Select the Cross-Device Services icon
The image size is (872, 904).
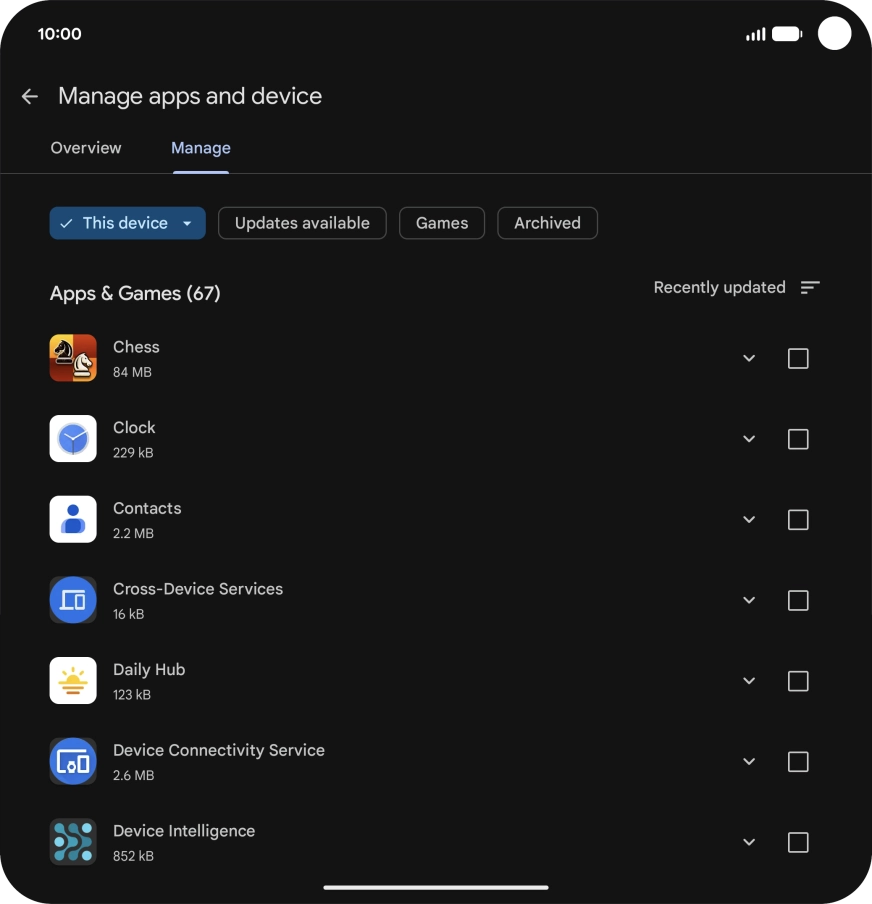(73, 600)
